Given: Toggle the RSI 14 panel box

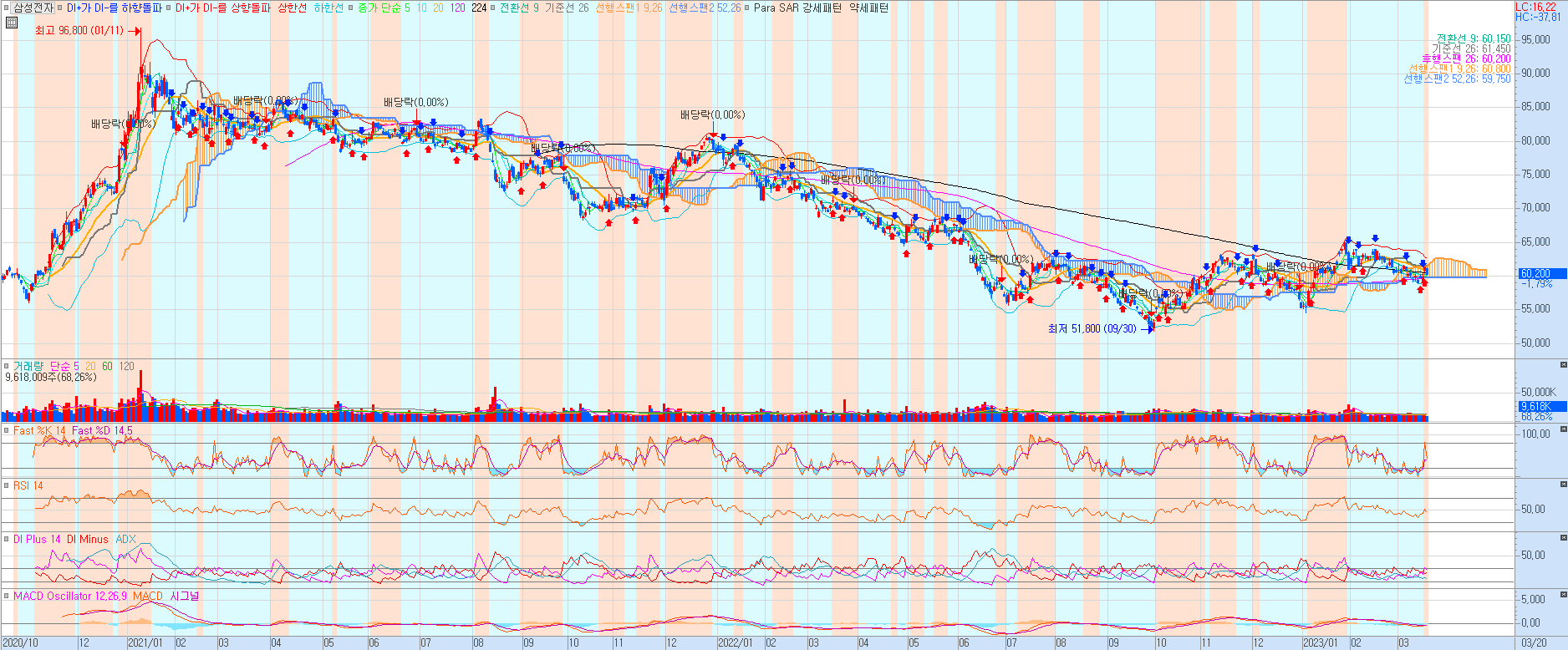Looking at the screenshot, I should click(x=7, y=486).
